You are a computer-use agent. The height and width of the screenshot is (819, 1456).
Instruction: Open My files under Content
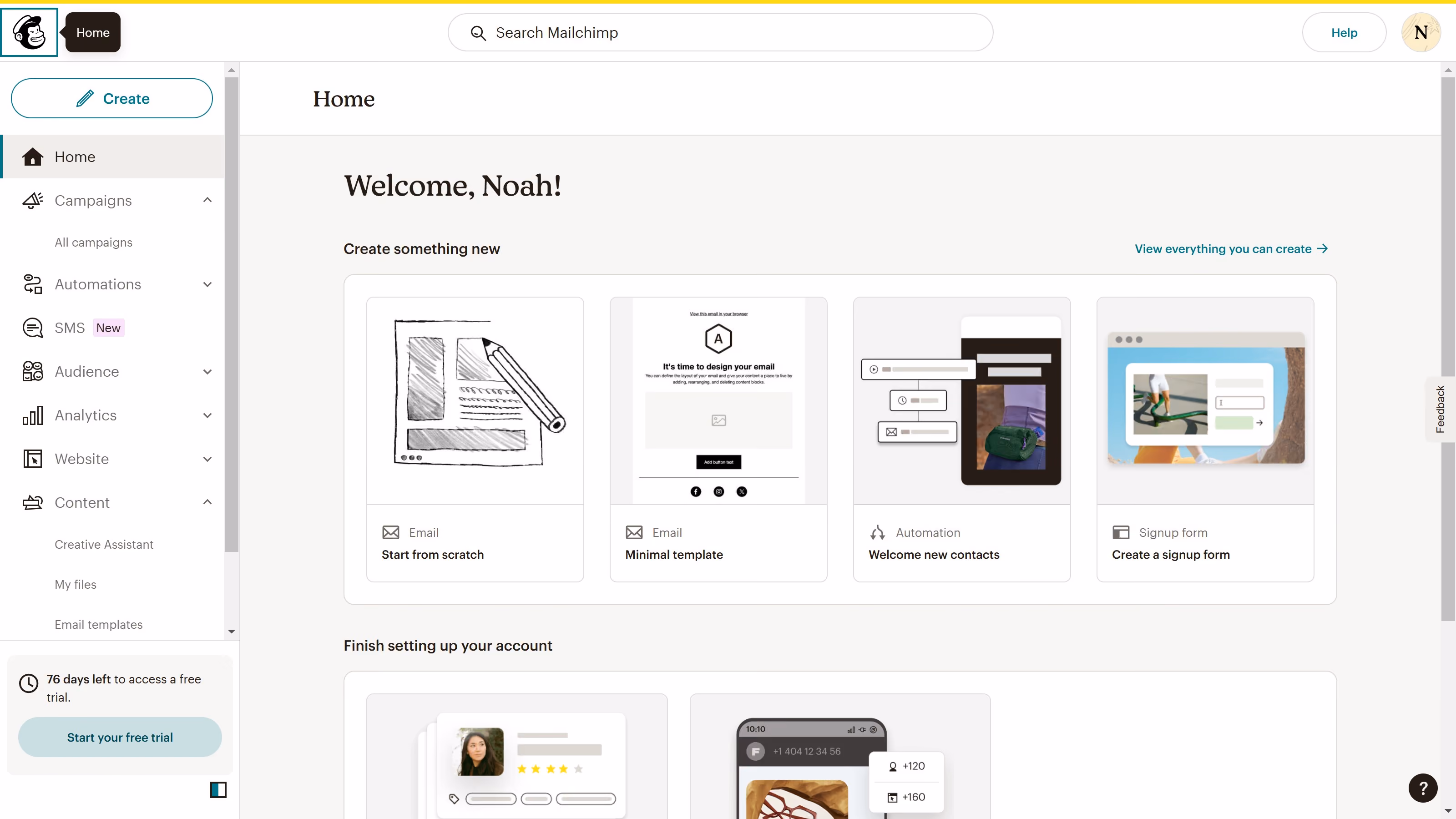(75, 584)
